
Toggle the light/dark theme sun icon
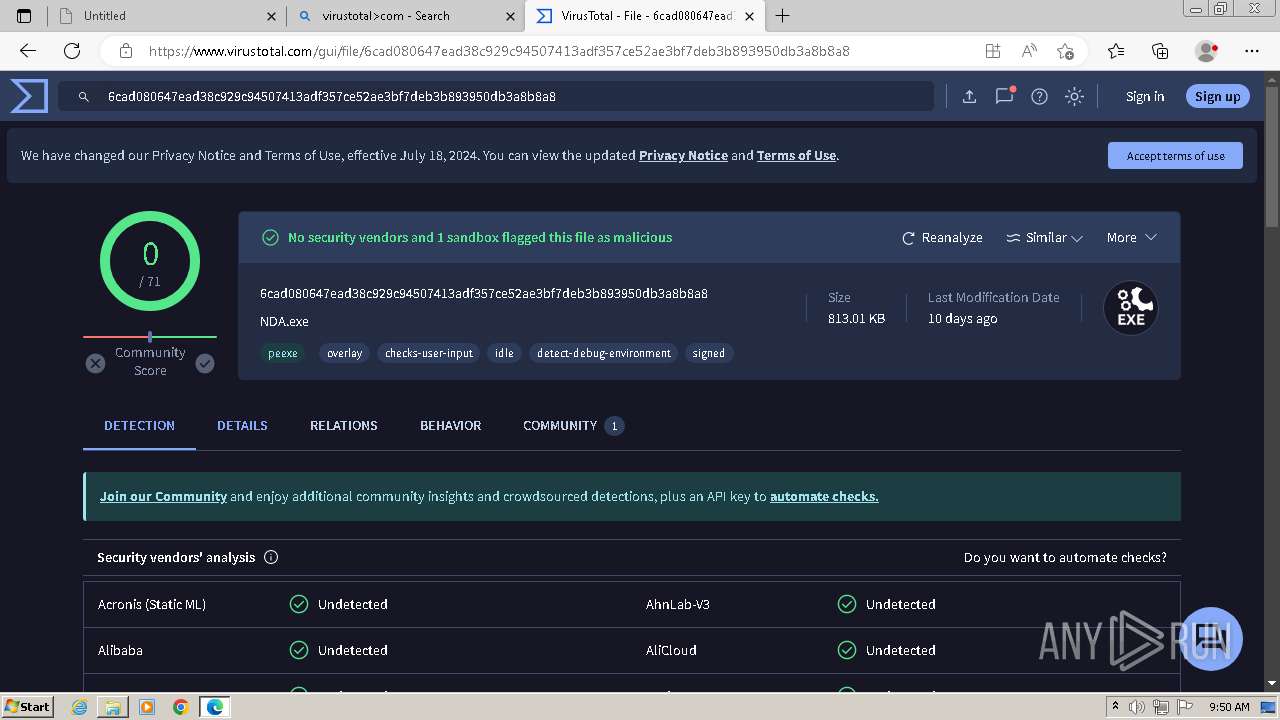(x=1074, y=97)
